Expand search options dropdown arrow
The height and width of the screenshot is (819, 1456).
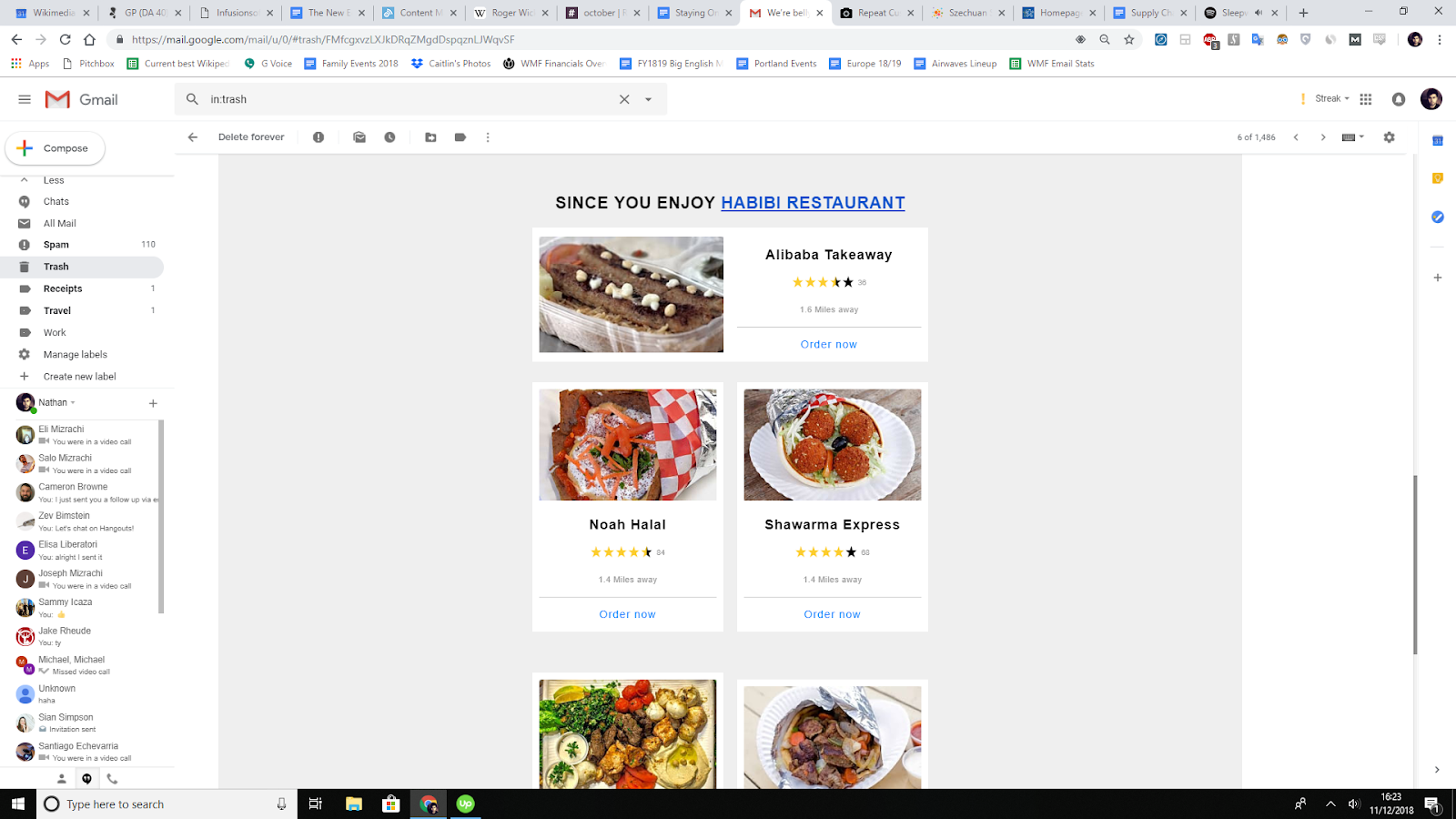click(x=649, y=99)
